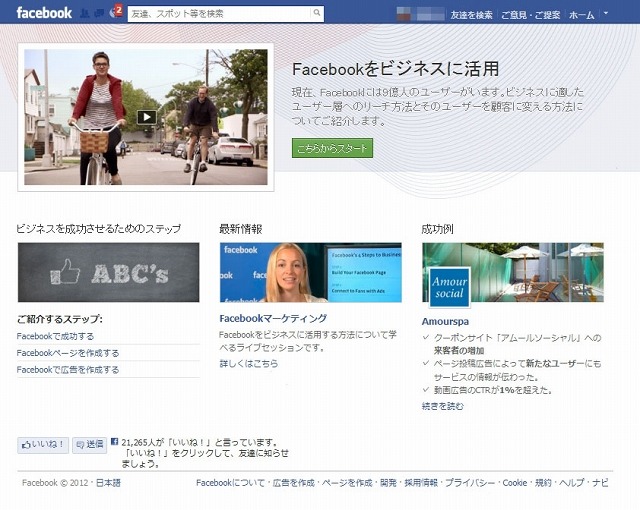The image size is (640, 510).
Task: Open friend requests icon in header
Action: point(85,13)
